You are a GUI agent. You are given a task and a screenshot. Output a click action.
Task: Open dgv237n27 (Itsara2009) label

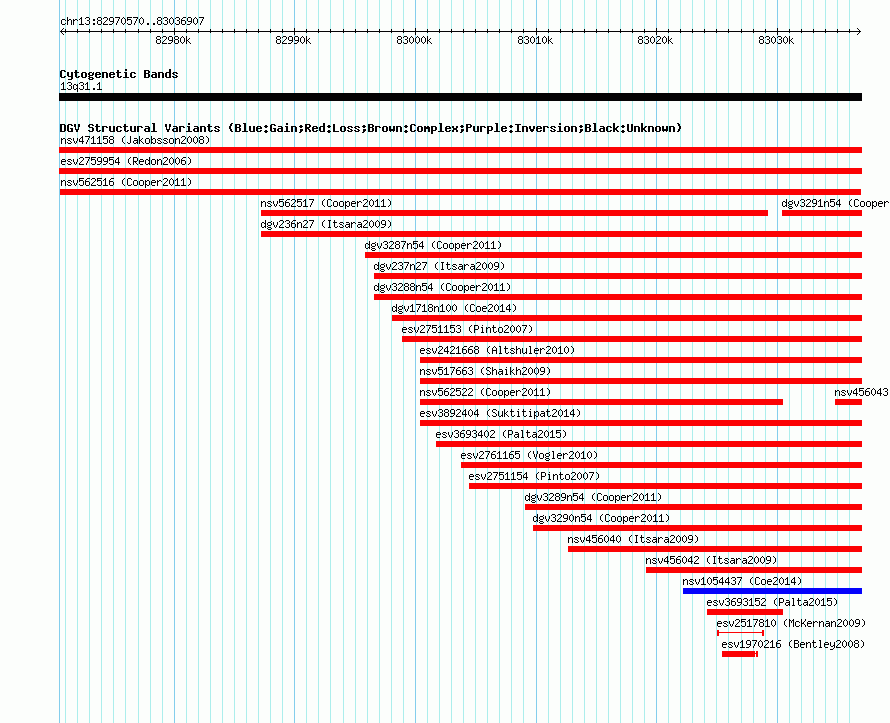pyautogui.click(x=439, y=266)
